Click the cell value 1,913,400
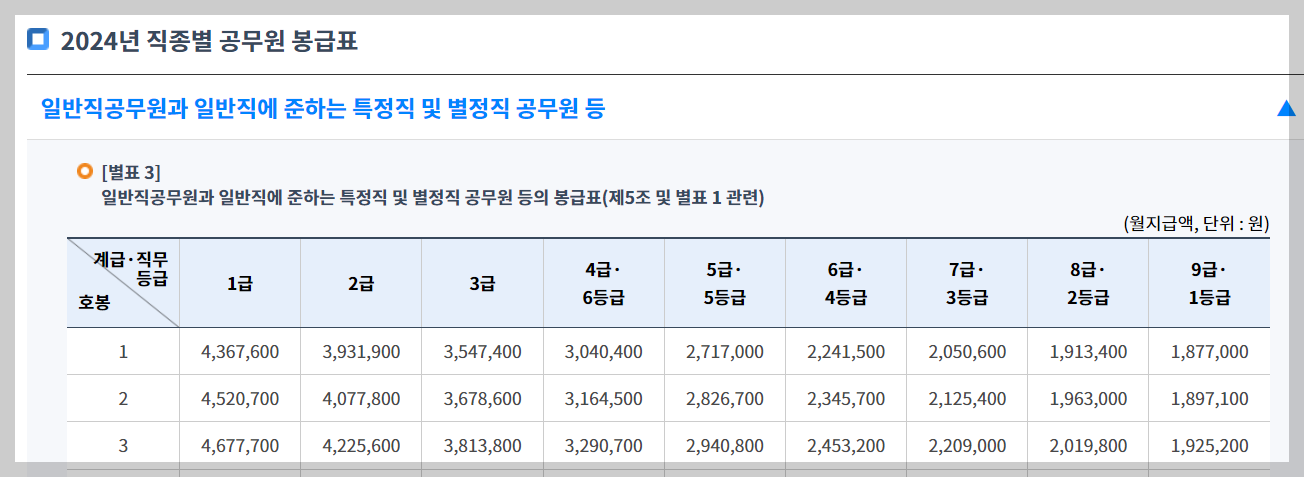Image resolution: width=1304 pixels, height=477 pixels. coord(1088,352)
